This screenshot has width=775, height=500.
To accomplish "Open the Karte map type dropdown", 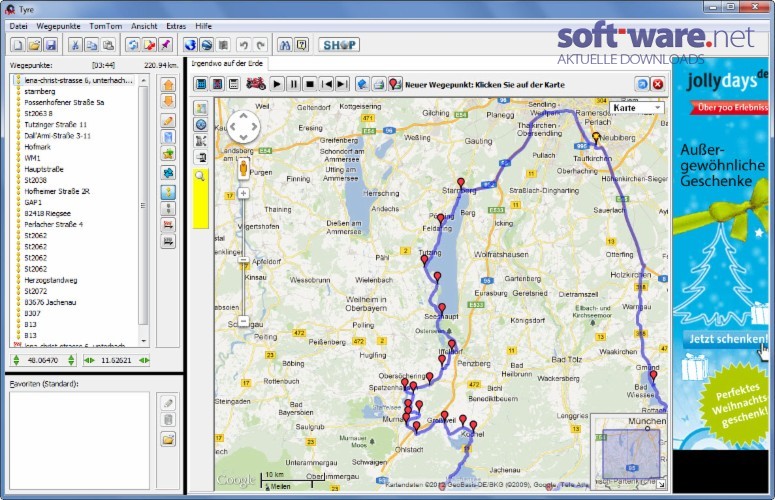I will 637,108.
